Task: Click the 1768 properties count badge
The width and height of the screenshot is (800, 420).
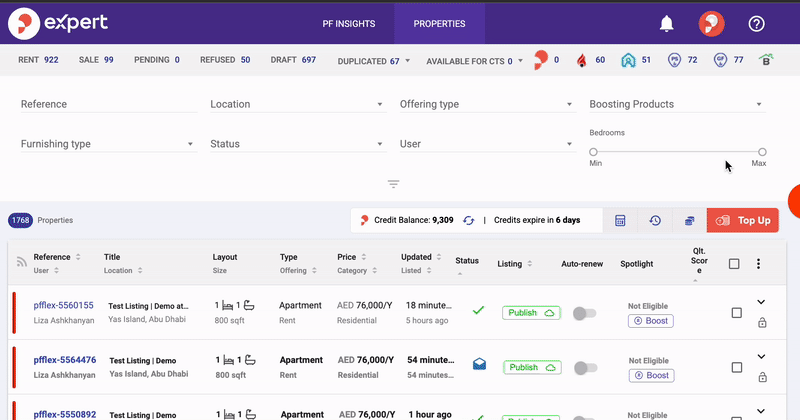Action: [20, 220]
